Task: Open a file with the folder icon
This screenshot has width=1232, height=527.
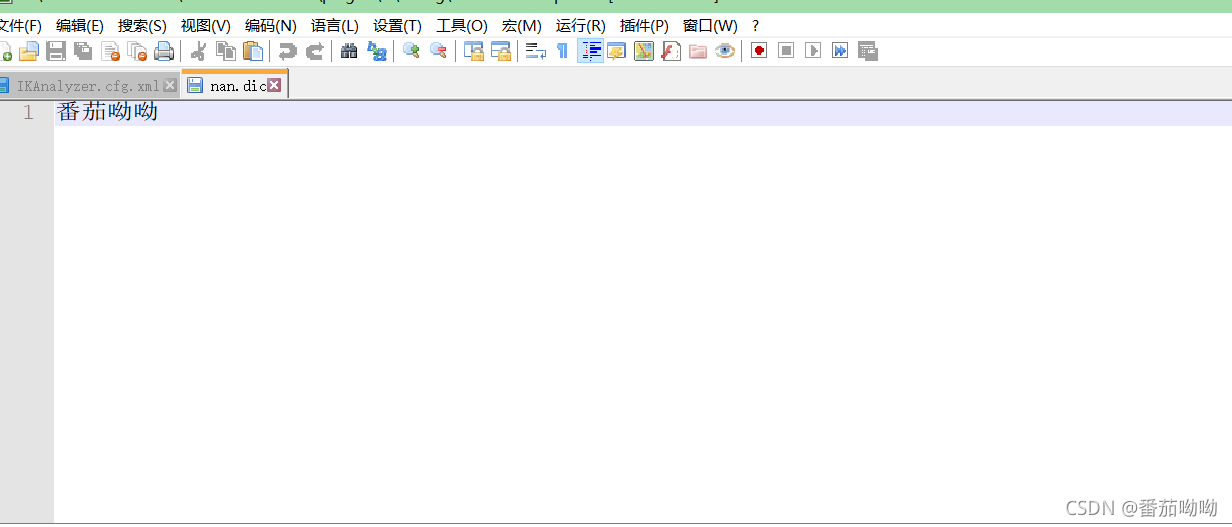Action: click(29, 51)
